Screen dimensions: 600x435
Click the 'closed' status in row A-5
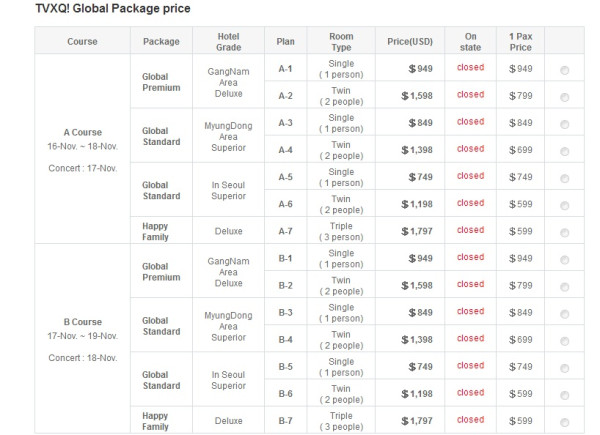[x=470, y=176]
